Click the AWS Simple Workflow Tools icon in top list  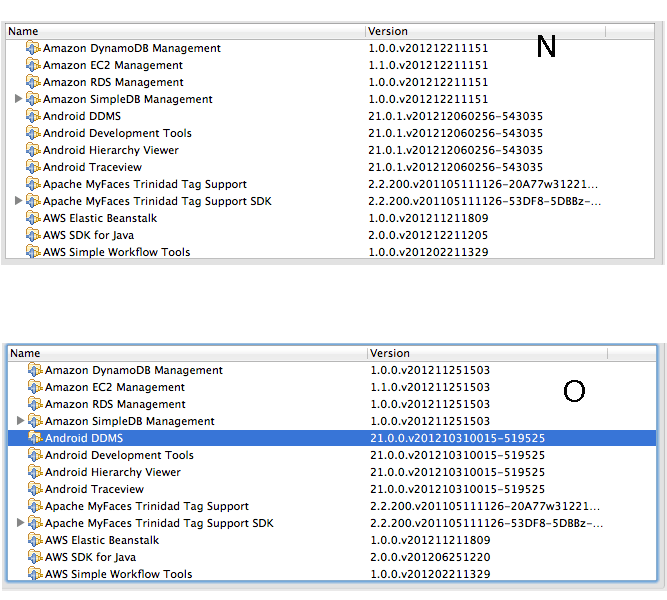pos(33,251)
